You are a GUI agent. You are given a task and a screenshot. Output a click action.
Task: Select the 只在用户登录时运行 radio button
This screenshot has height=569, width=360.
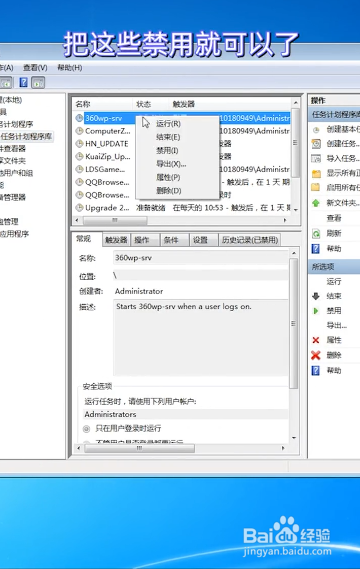86,429
